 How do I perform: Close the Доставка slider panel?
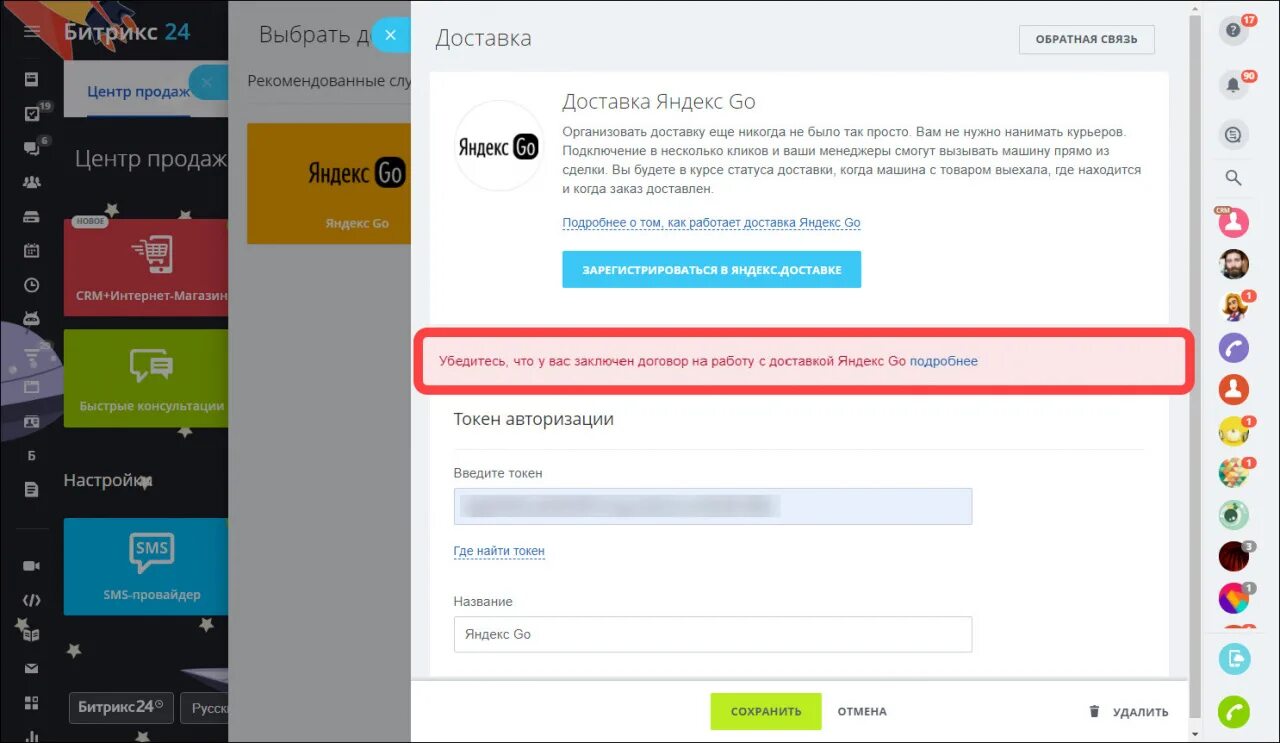(x=390, y=35)
